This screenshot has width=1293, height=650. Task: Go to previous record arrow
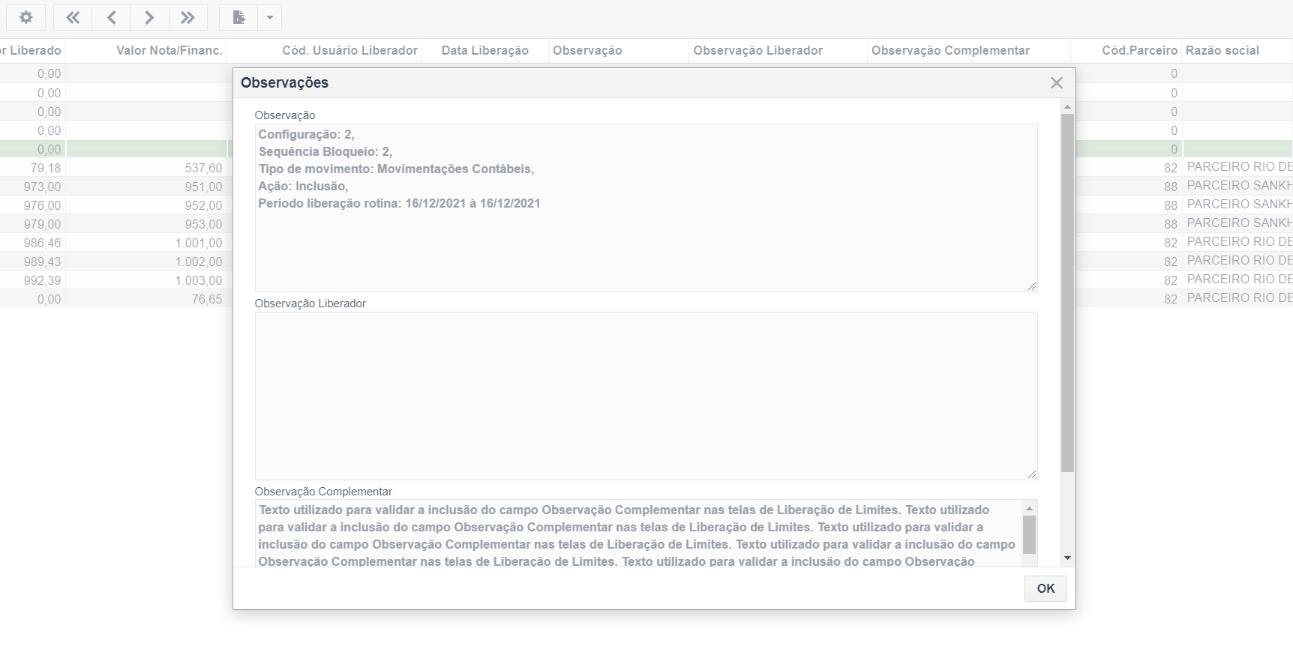point(111,17)
